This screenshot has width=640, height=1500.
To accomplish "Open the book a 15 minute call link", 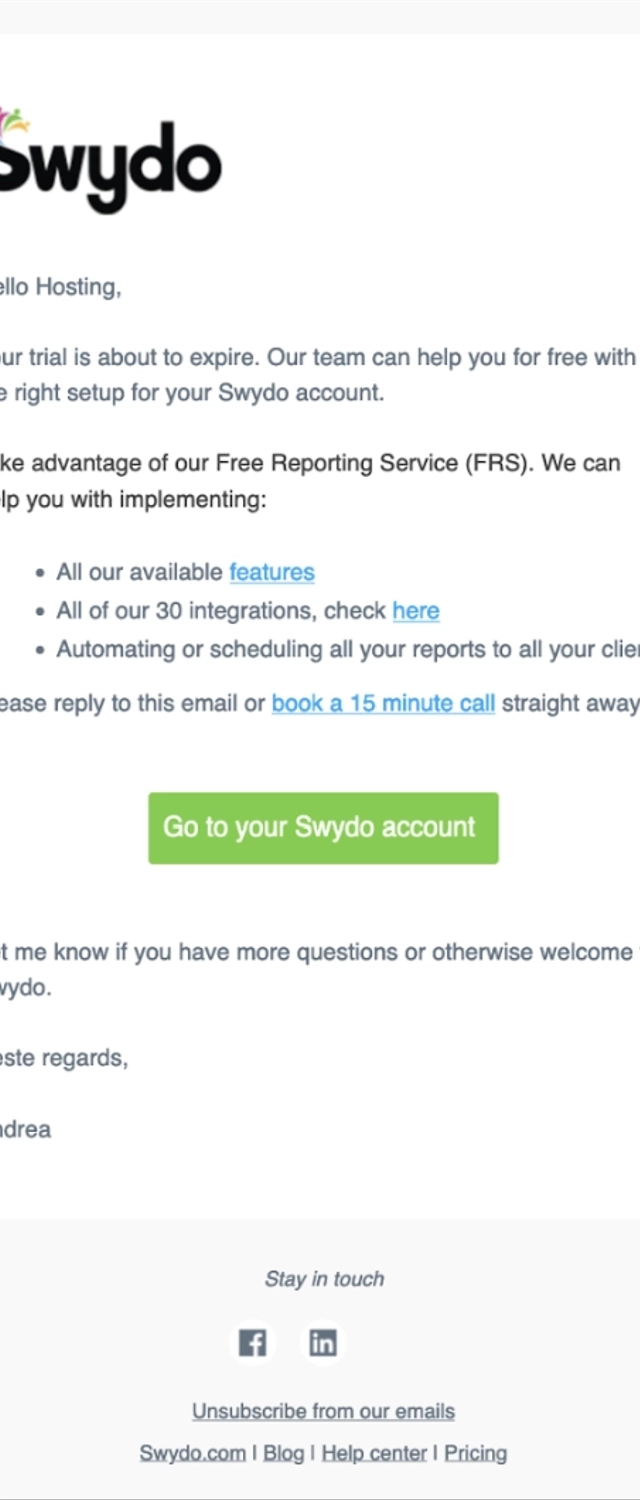I will (383, 703).
